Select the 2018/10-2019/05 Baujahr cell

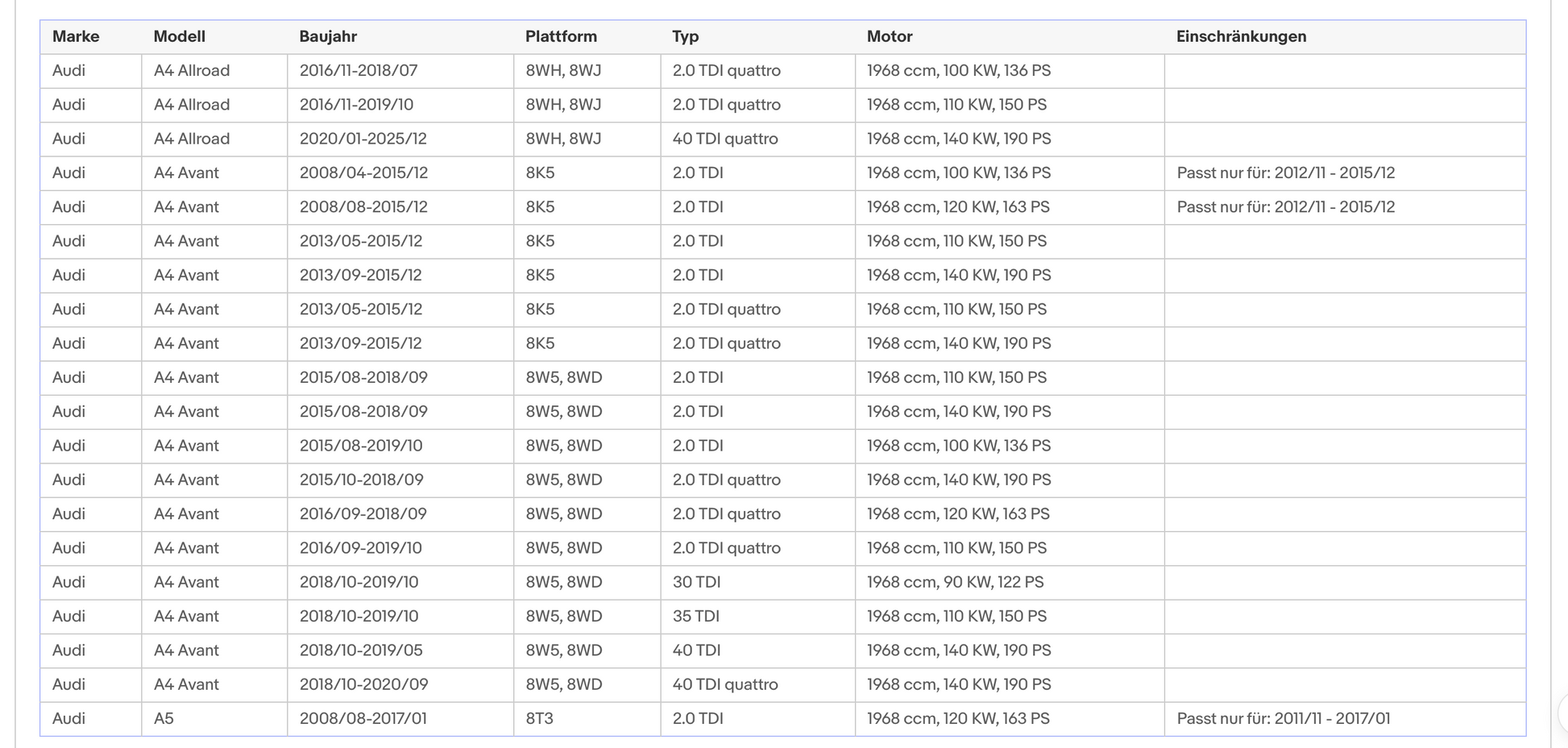coord(400,650)
